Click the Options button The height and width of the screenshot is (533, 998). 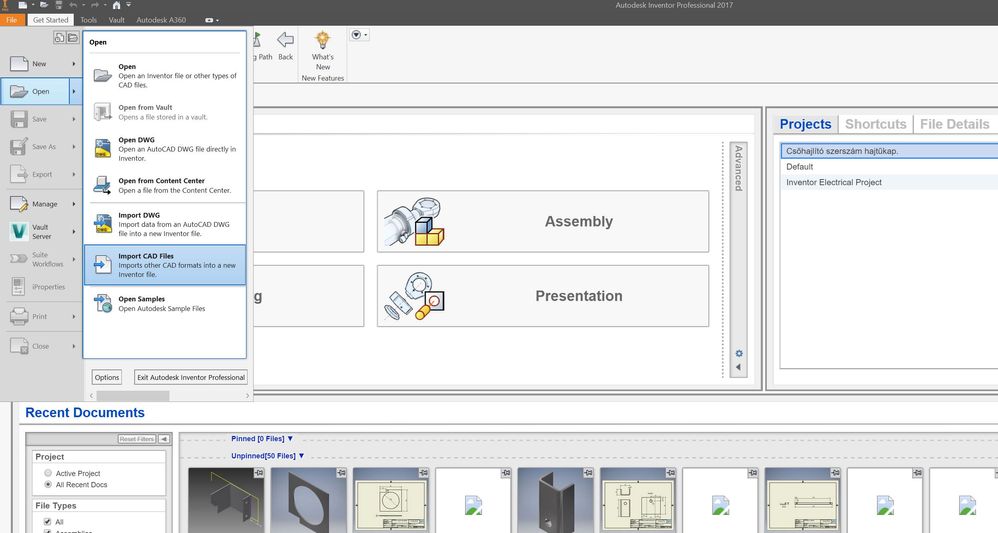click(x=107, y=377)
